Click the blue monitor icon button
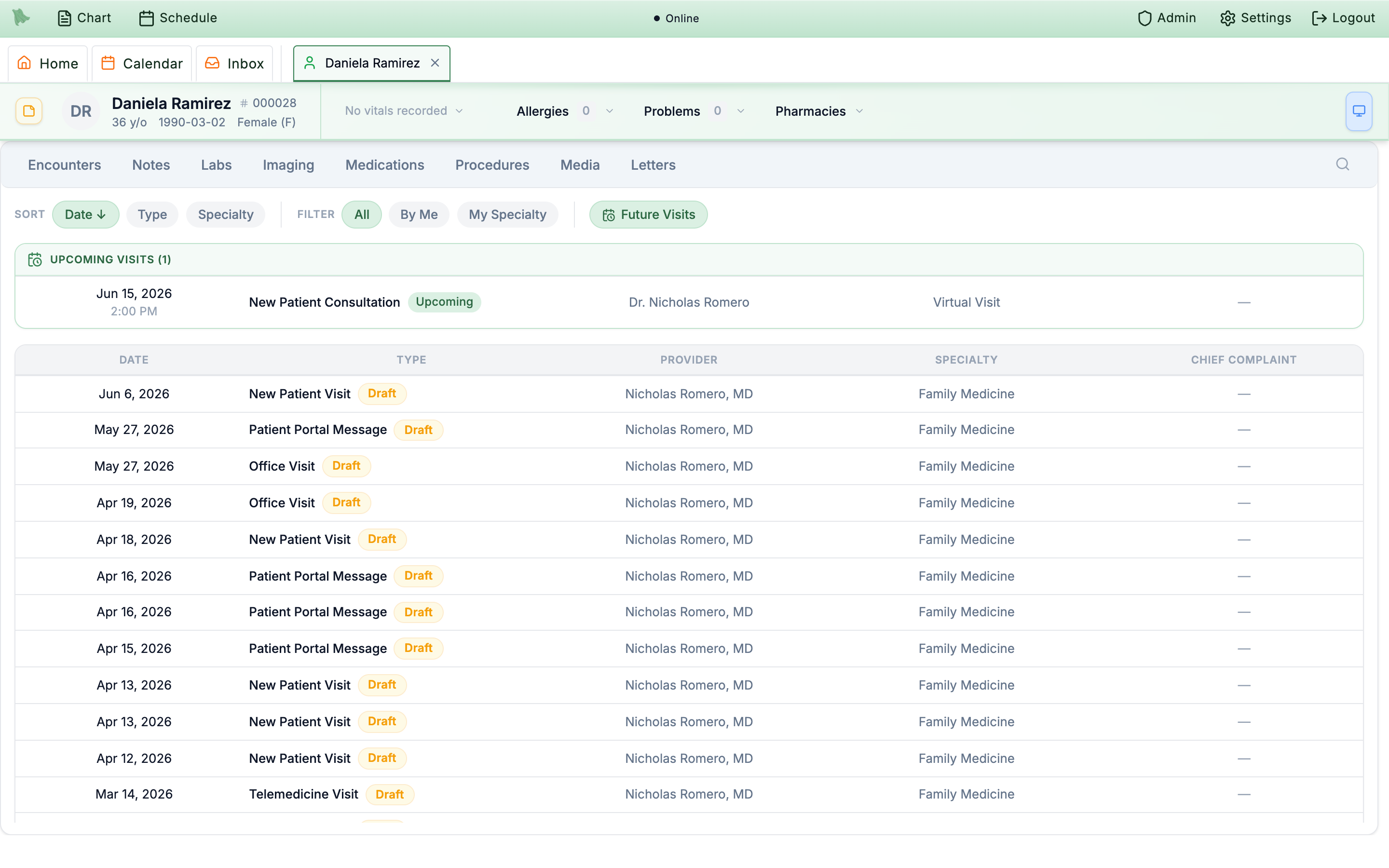Screen dimensions: 1389x868 1359,111
